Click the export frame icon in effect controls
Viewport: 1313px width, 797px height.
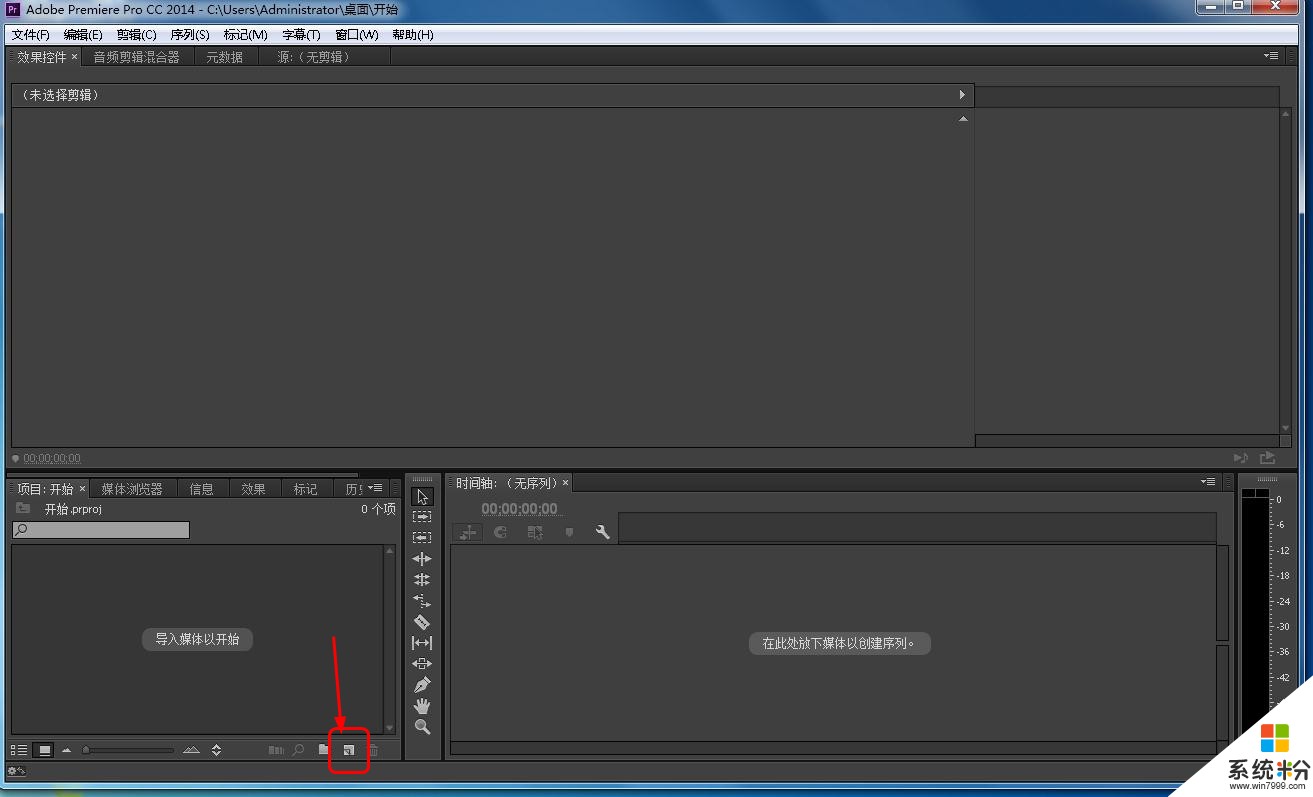click(1267, 458)
